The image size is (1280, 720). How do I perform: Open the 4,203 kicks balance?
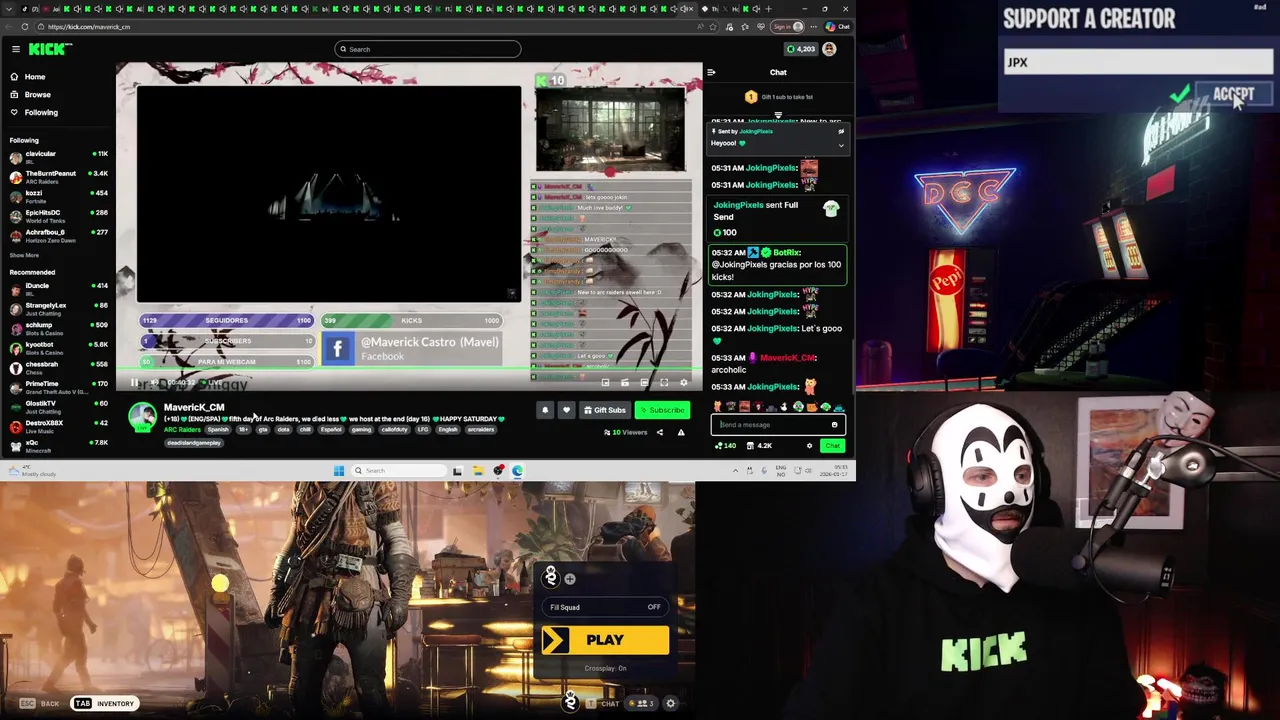[801, 49]
